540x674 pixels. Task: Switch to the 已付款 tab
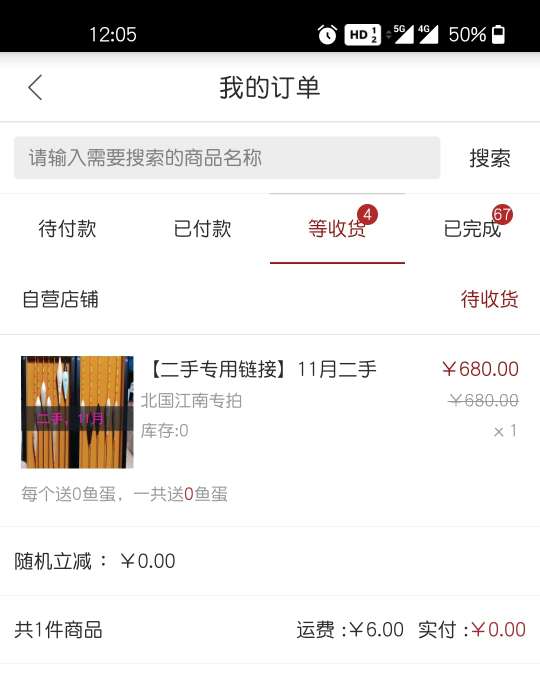click(x=202, y=228)
